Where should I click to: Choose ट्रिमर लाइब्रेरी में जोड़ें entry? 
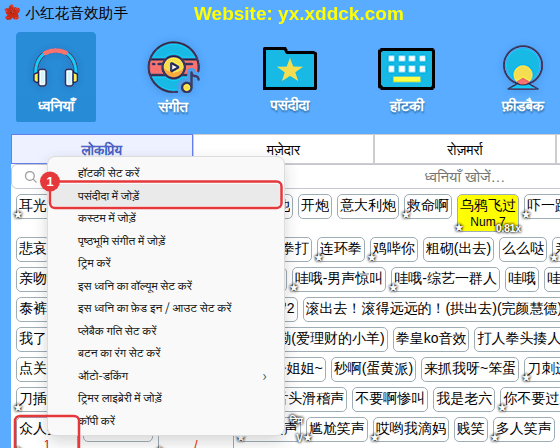[x=166, y=398]
